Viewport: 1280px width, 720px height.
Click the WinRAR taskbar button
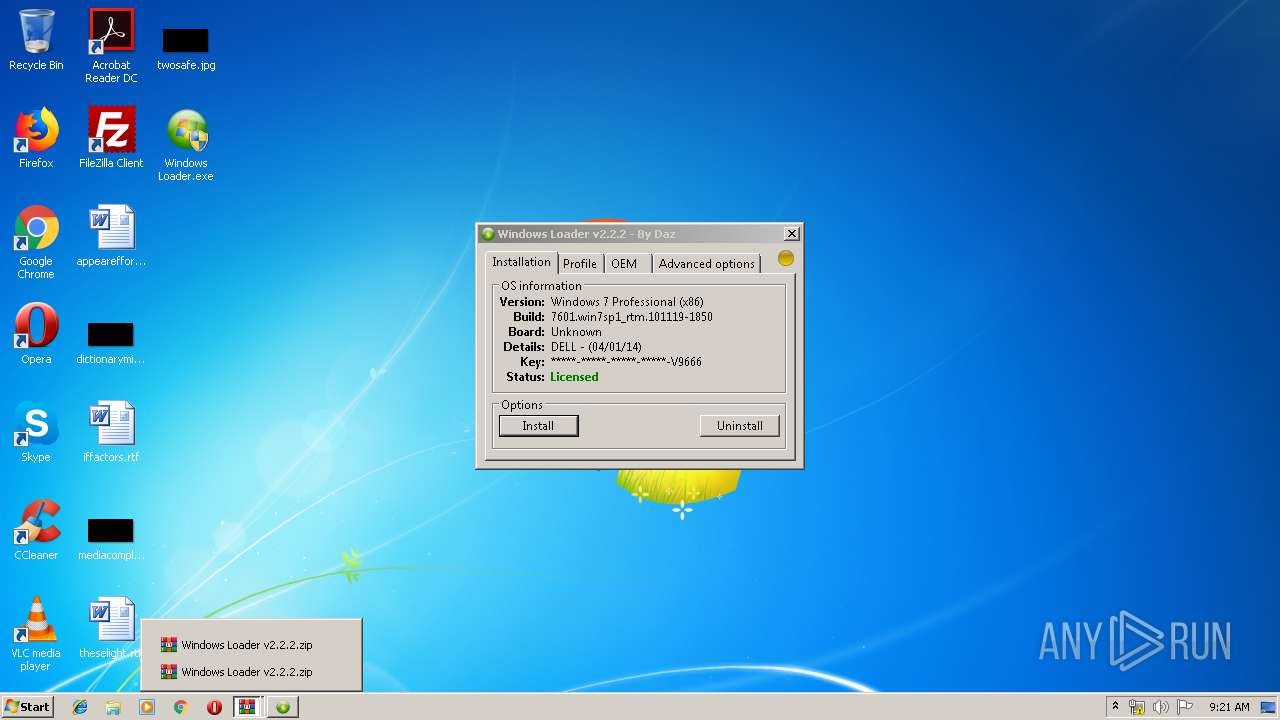point(248,707)
